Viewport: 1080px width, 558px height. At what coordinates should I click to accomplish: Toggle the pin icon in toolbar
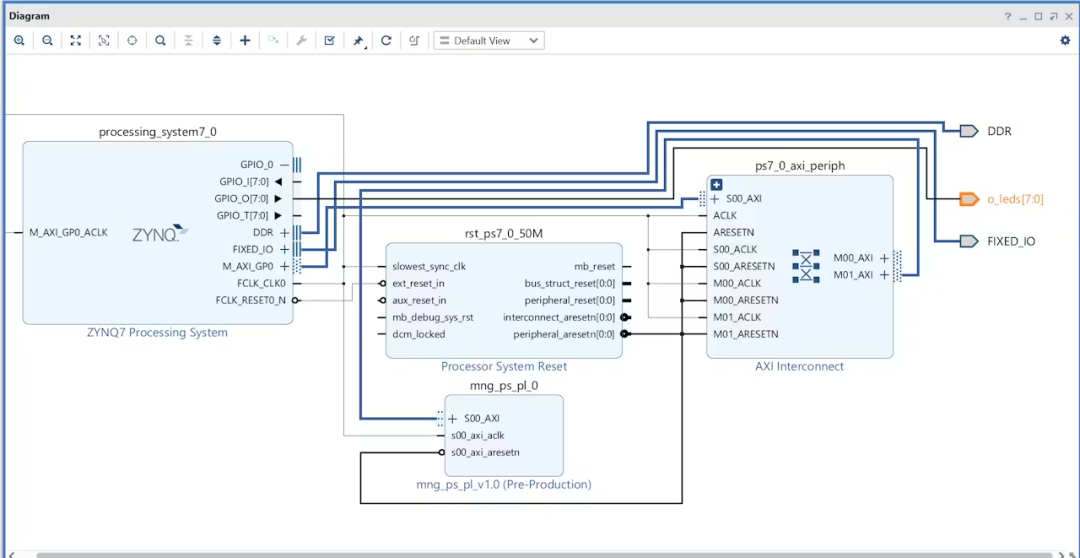[358, 41]
